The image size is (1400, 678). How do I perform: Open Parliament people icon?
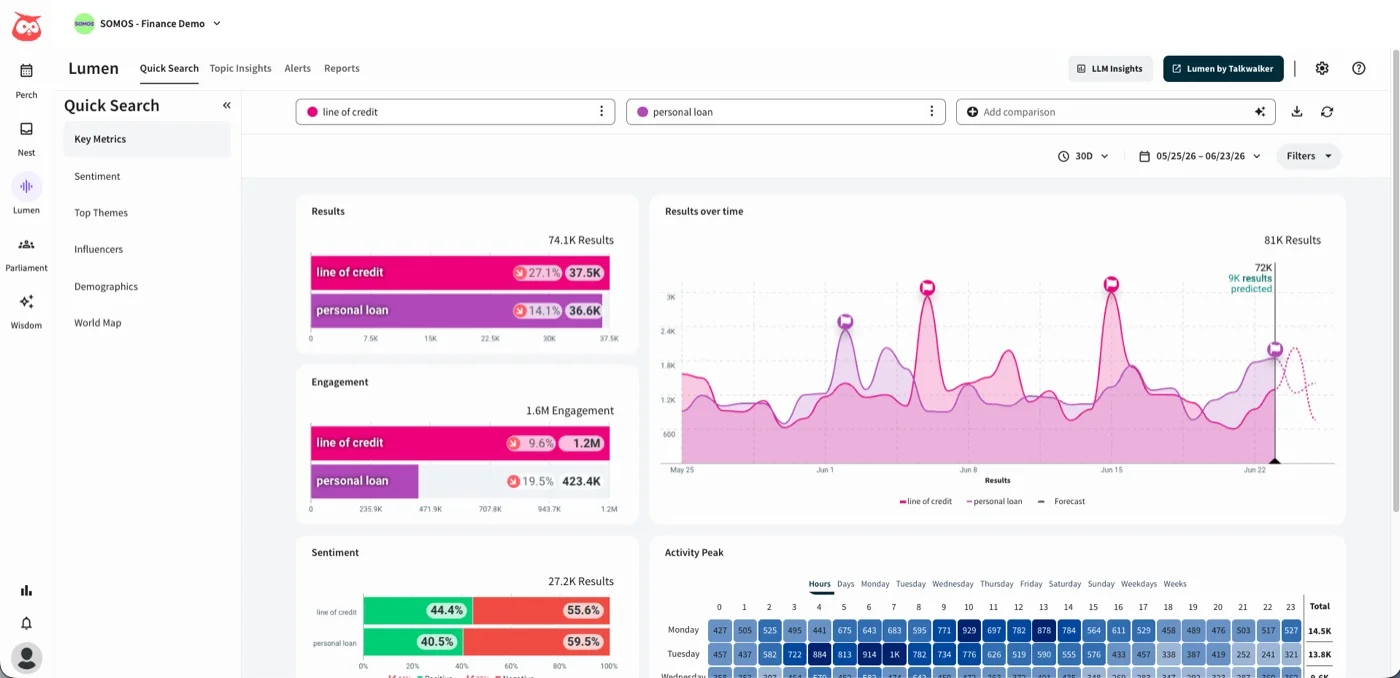26,244
